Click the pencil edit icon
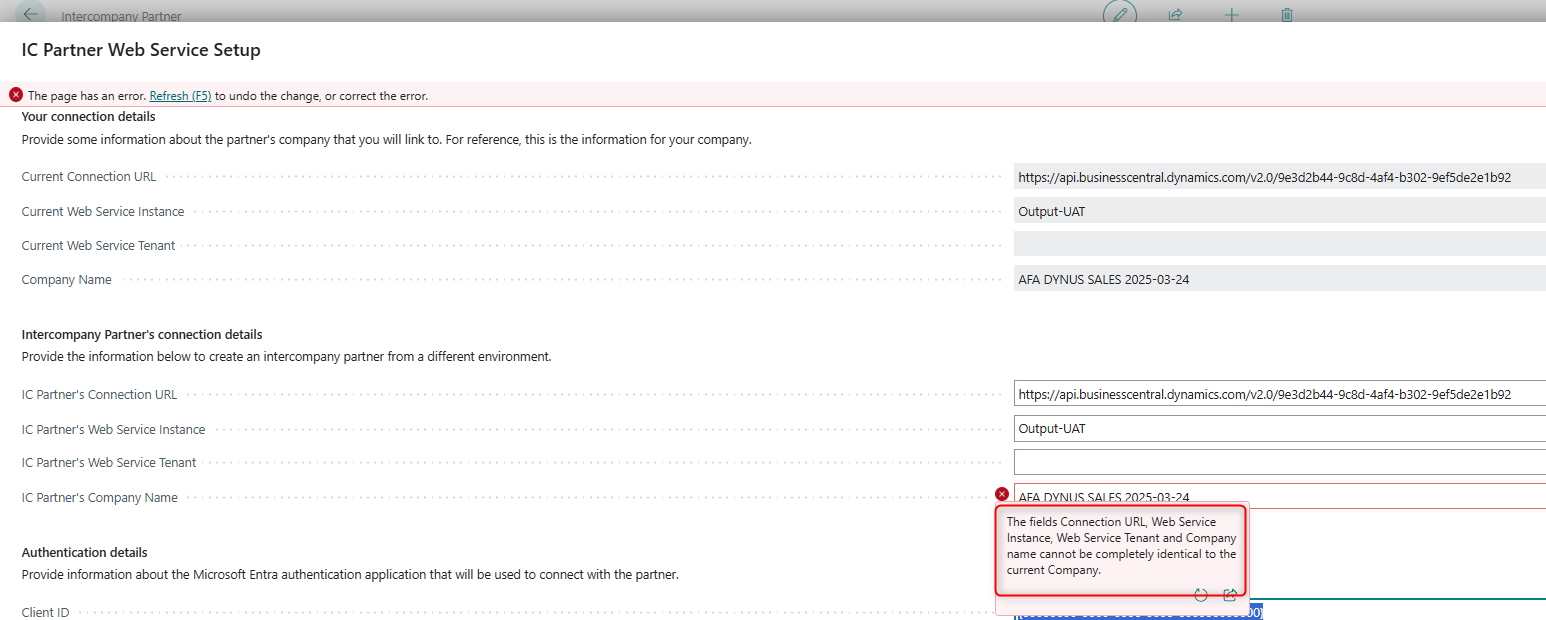The height and width of the screenshot is (620, 1546). click(1120, 14)
